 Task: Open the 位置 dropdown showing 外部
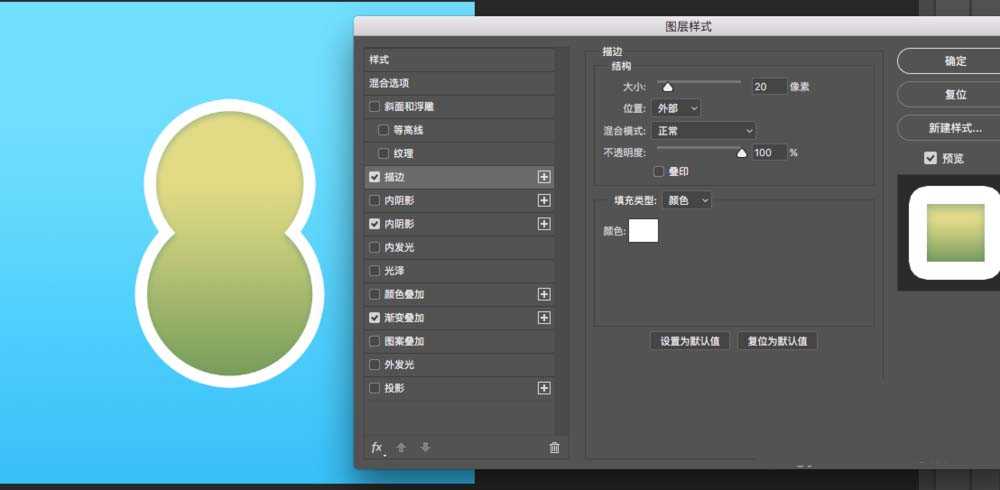pos(676,108)
